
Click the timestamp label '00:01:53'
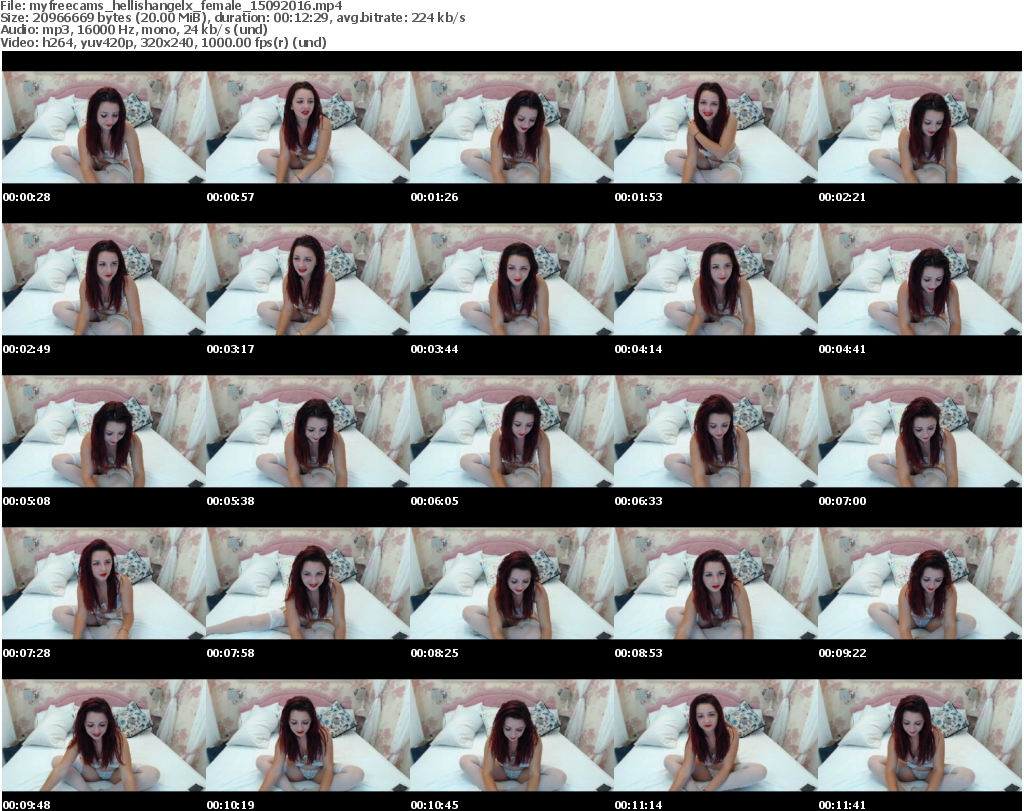[638, 197]
